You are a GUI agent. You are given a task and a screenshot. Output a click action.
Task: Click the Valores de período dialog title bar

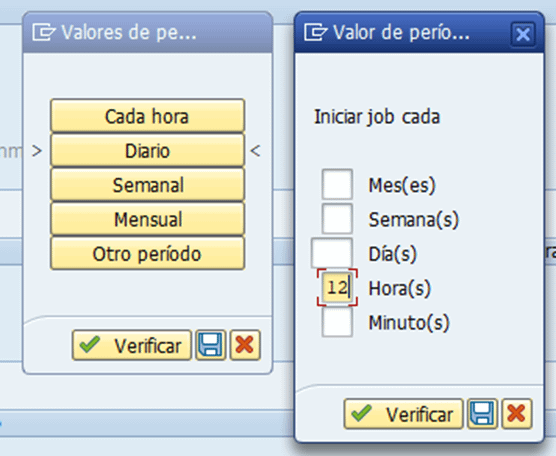(148, 33)
